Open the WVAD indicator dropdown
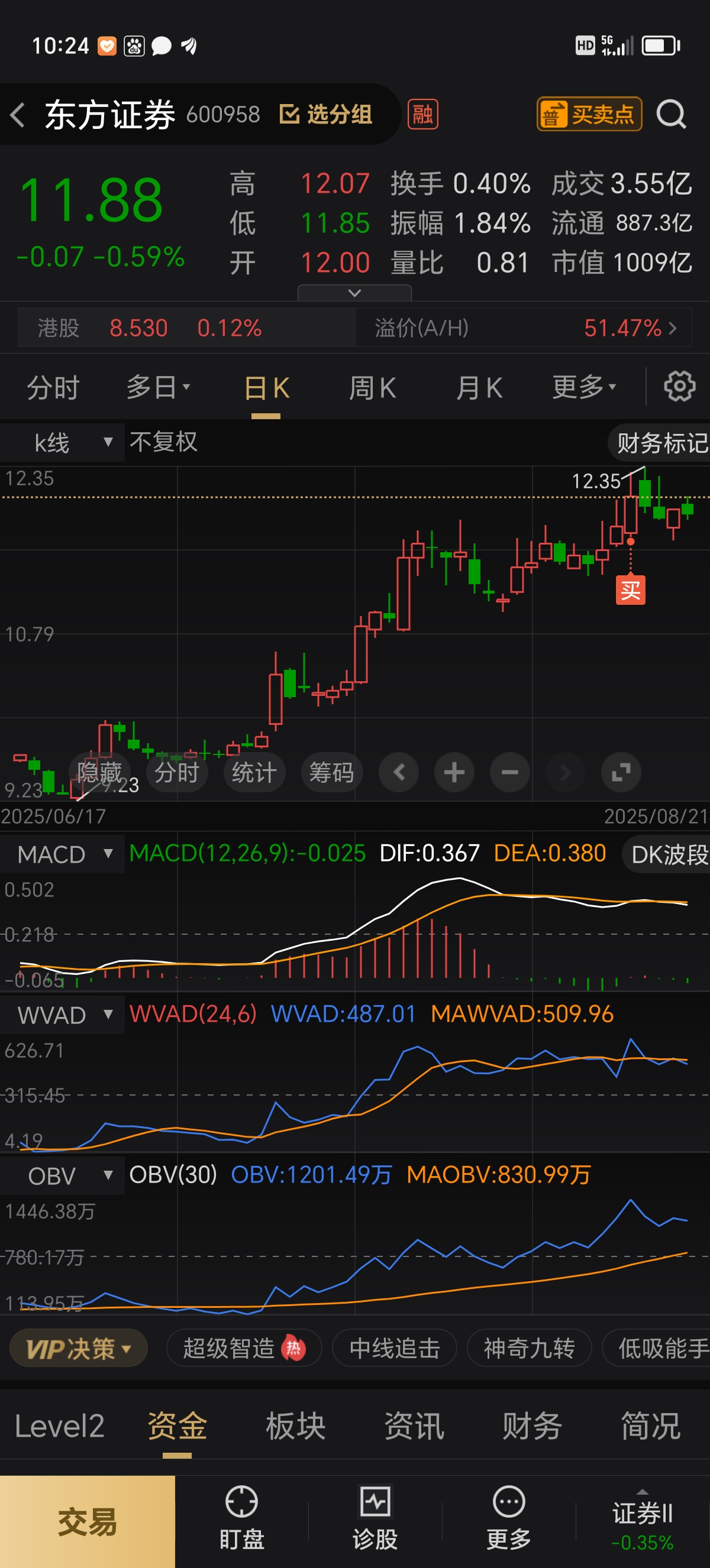Image resolution: width=710 pixels, height=1568 pixels. click(x=62, y=1015)
